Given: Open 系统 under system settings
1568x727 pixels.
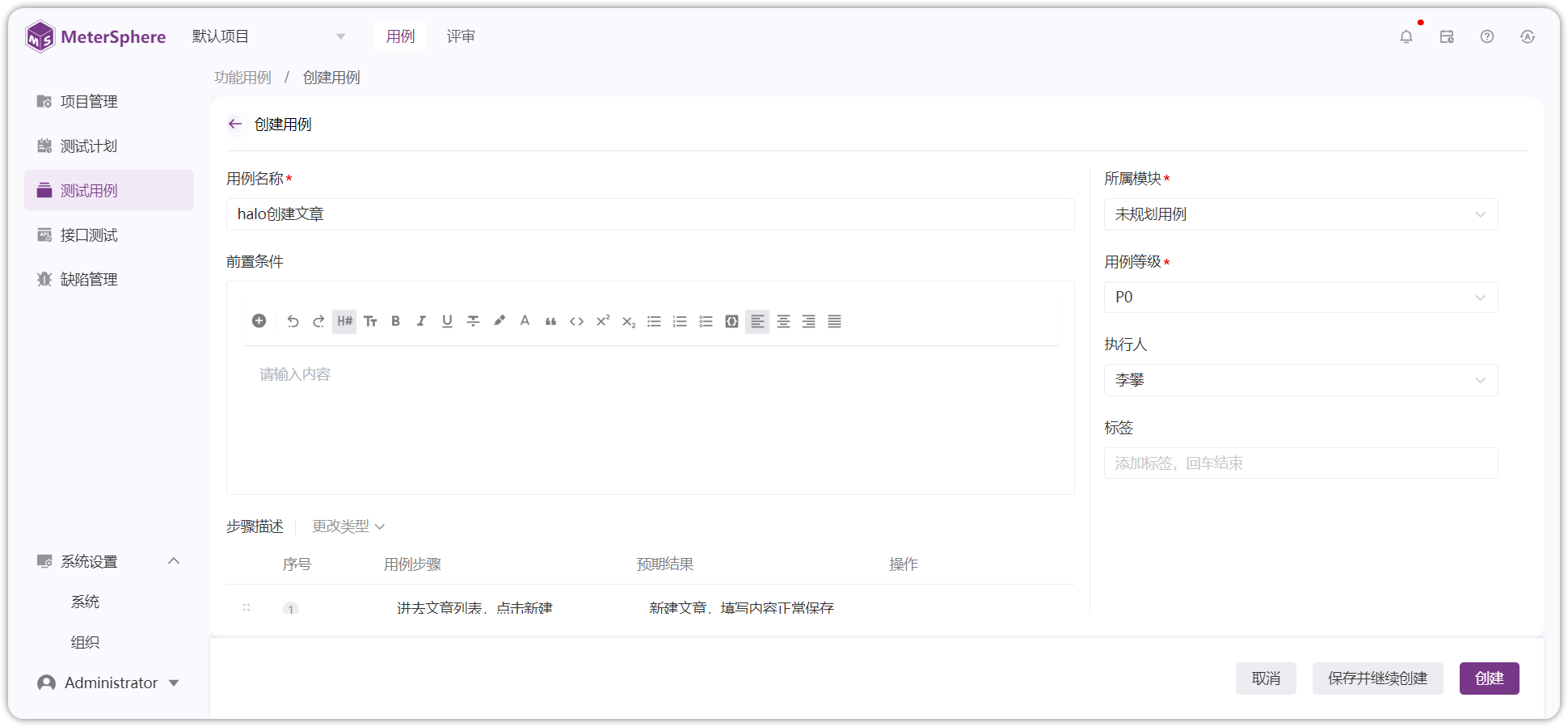Looking at the screenshot, I should point(85,602).
